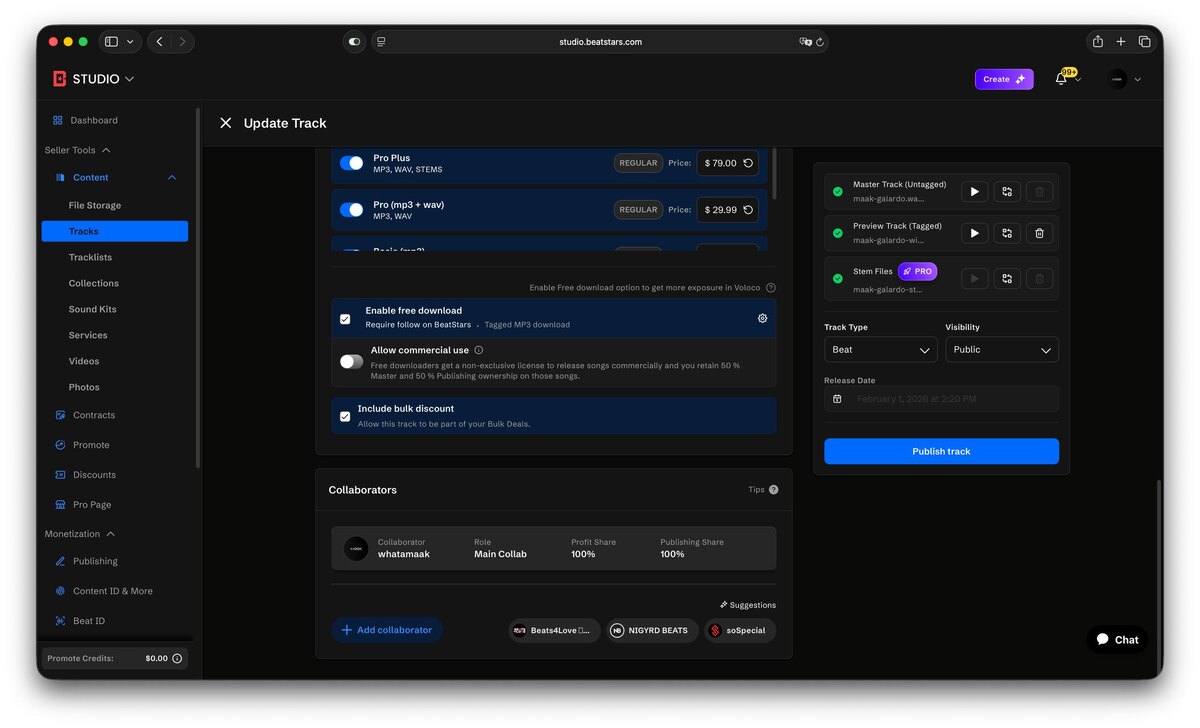The image size is (1200, 728).
Task: Uncheck Enable free download checkbox
Action: (x=345, y=319)
